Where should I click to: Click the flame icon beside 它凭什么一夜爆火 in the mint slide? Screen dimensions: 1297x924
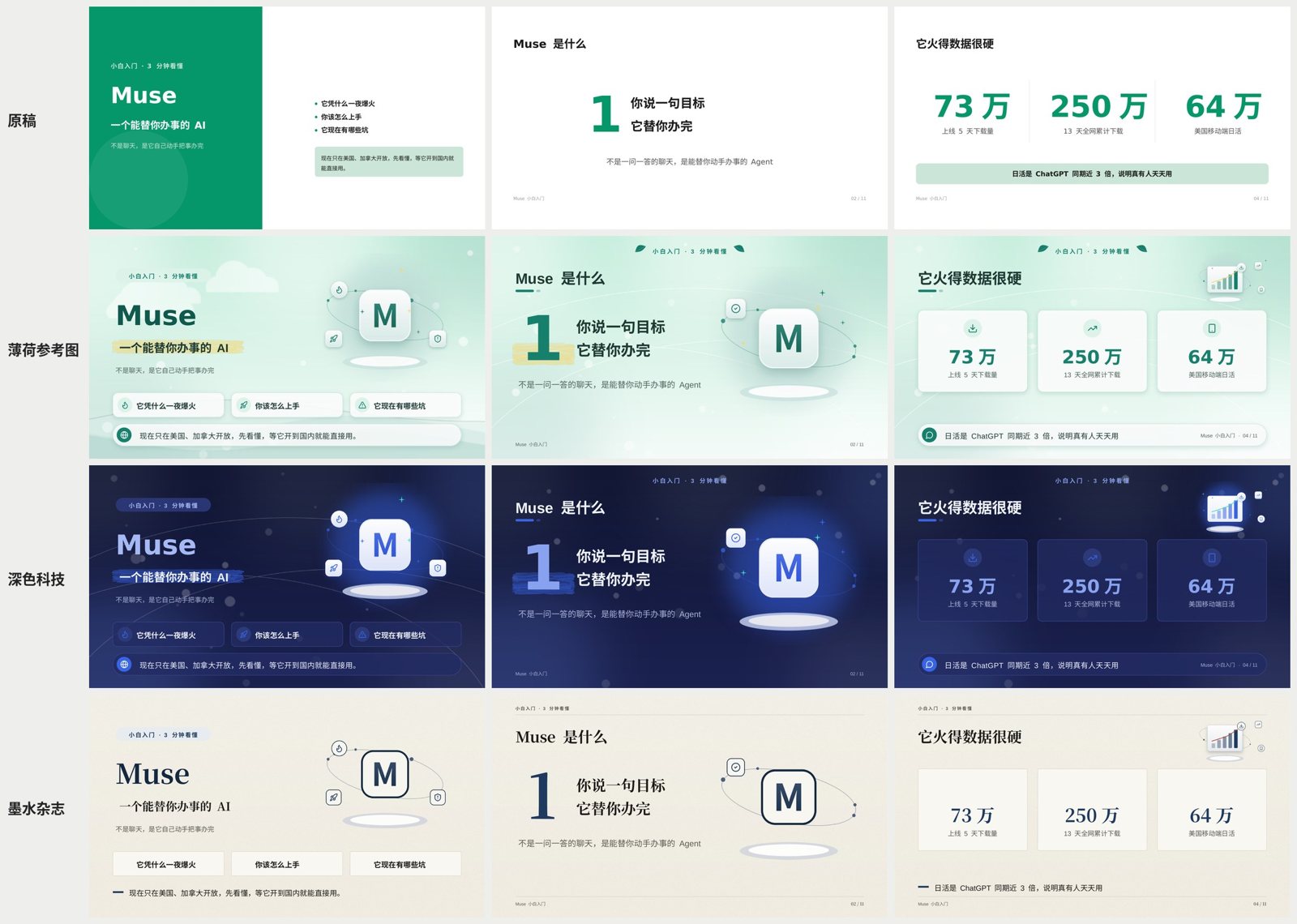tap(125, 405)
